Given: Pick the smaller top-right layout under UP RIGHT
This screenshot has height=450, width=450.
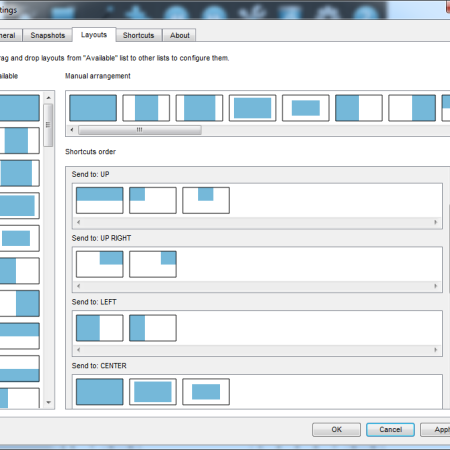Looking at the screenshot, I should (153, 264).
